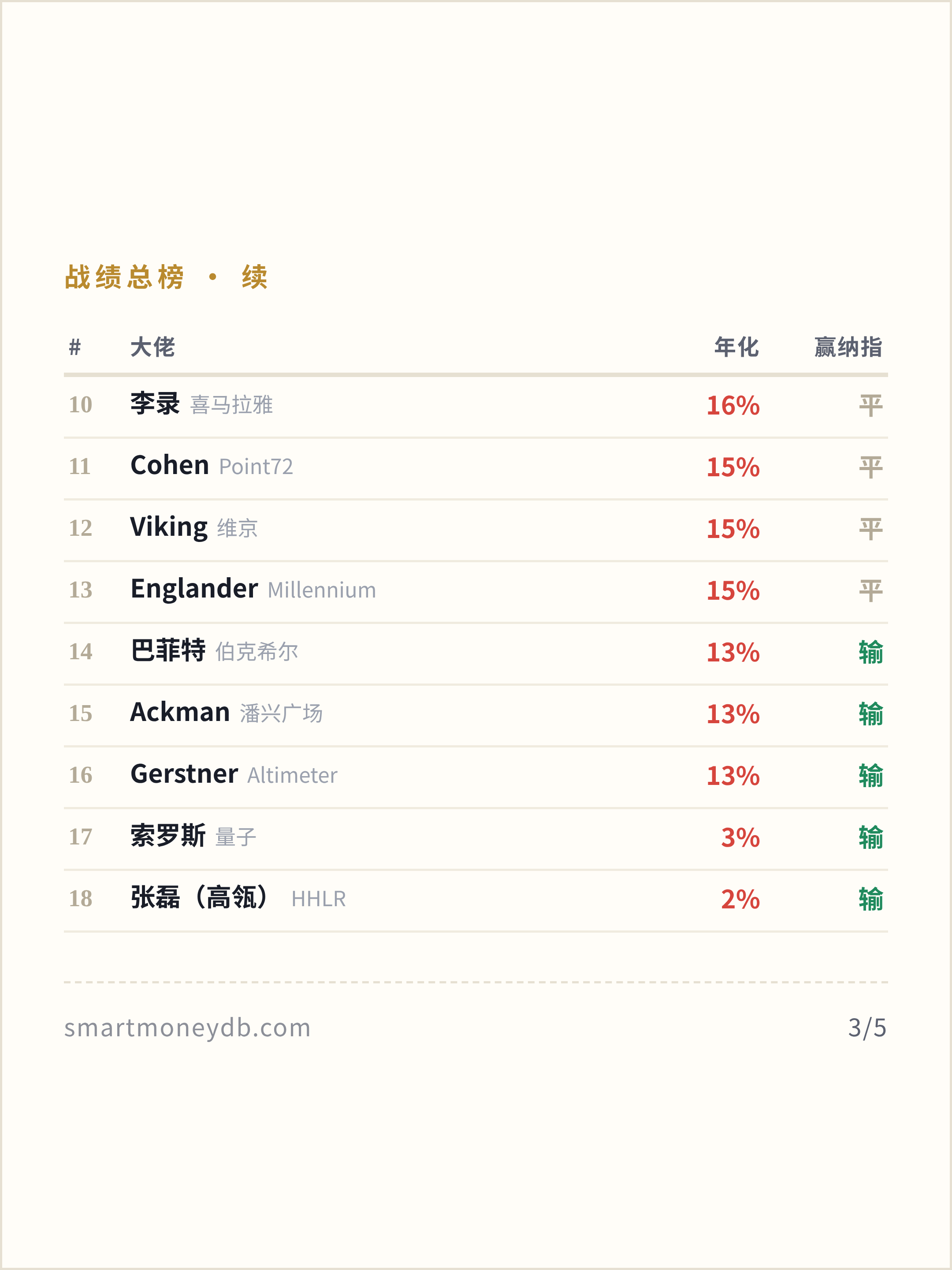952x1270 pixels.
Task: Open the 巴菲特 伯克希尔 entry
Action: (214, 651)
